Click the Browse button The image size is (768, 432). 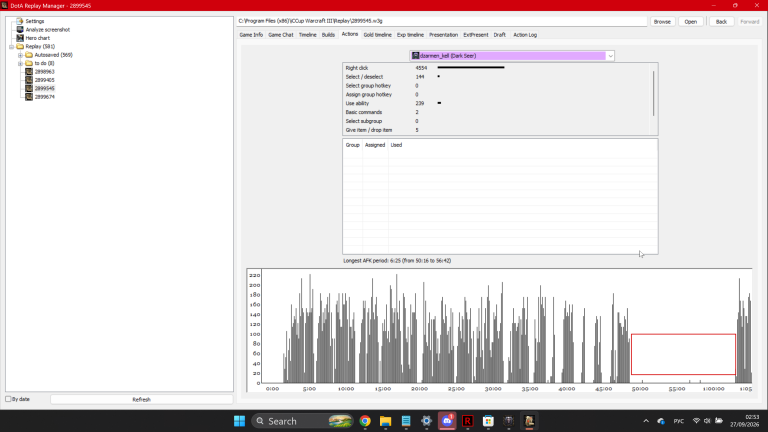(x=662, y=22)
